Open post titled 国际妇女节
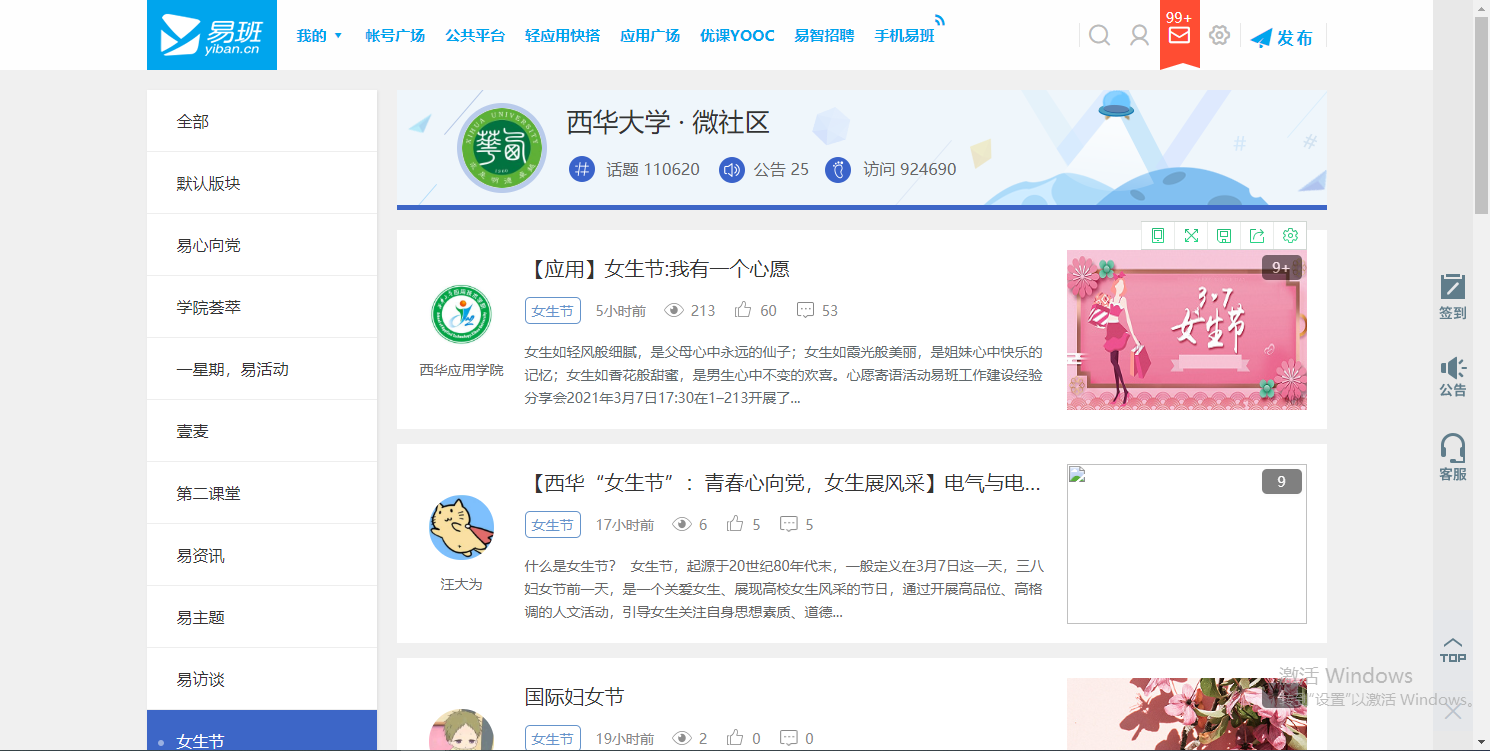 tap(574, 697)
